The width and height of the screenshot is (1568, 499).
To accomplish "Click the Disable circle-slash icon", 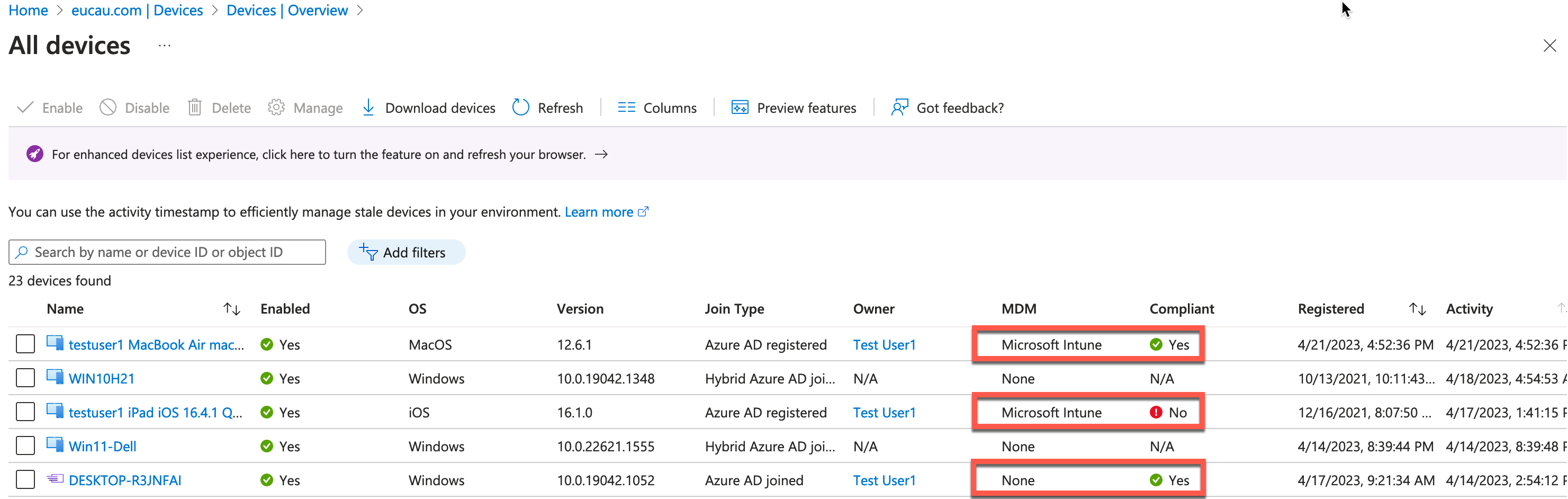I will pos(109,108).
